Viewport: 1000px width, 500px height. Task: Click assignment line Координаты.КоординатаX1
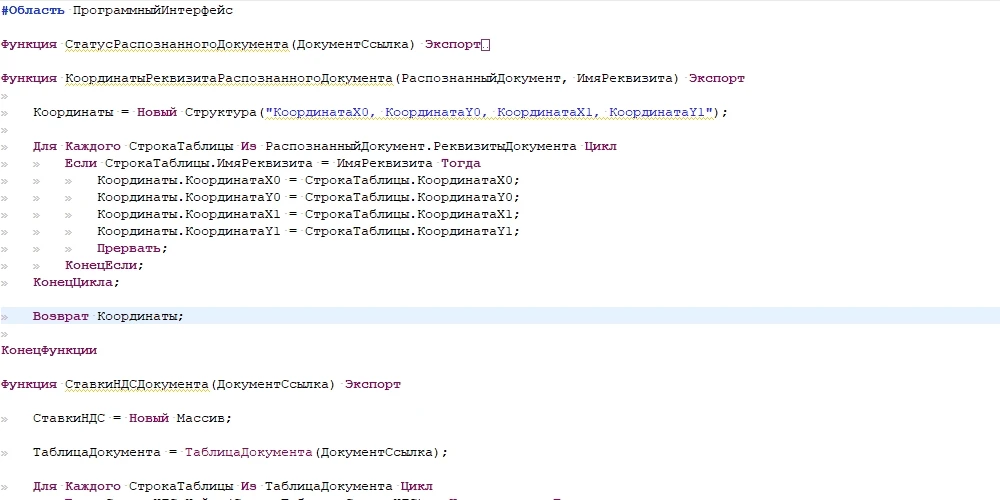click(x=309, y=214)
